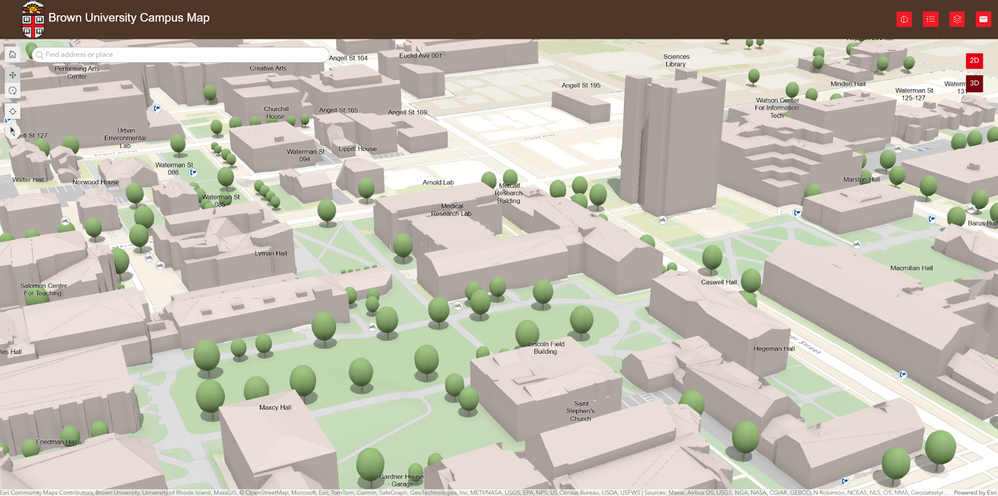Select the Minden Hall label
Image resolution: width=998 pixels, height=496 pixels.
848,84
